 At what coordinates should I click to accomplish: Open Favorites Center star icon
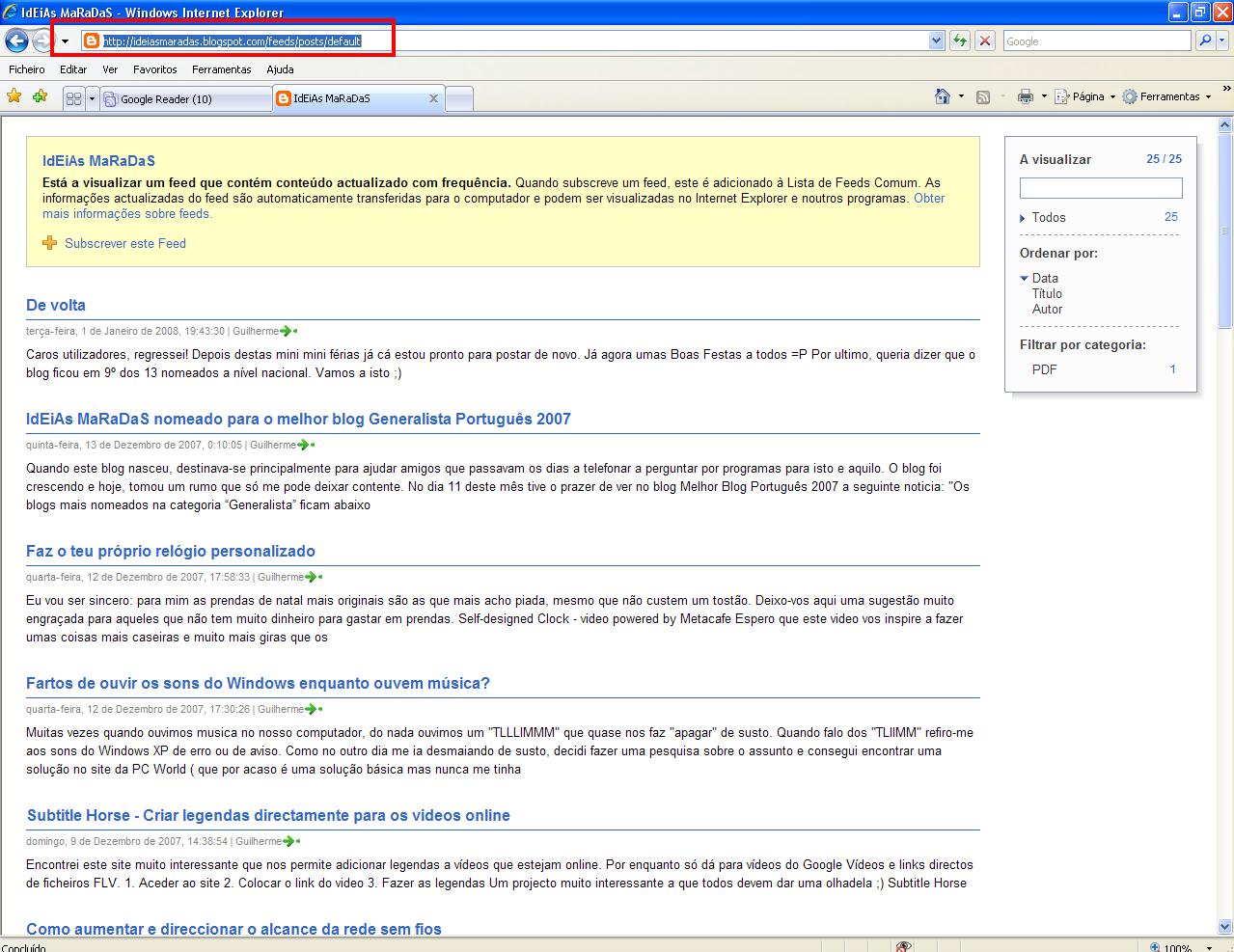pyautogui.click(x=14, y=96)
